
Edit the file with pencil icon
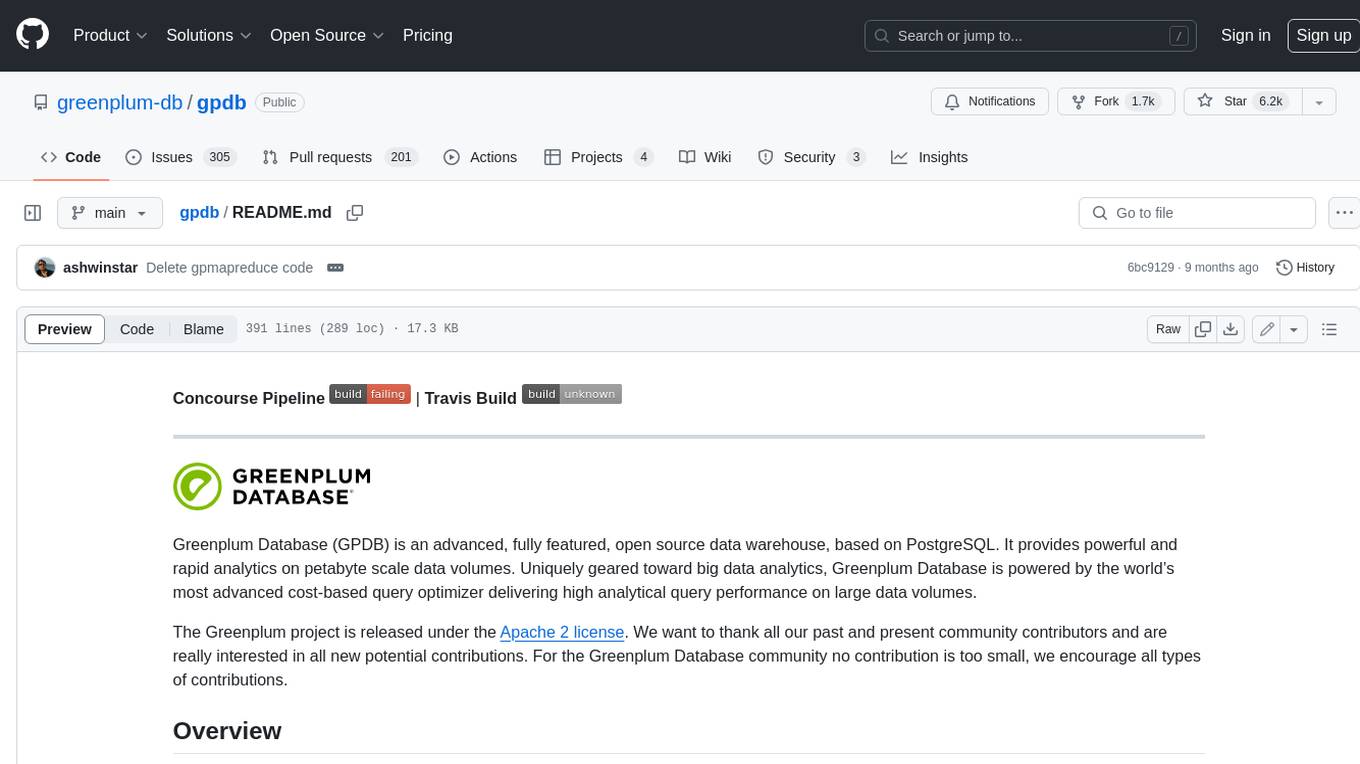click(1267, 329)
